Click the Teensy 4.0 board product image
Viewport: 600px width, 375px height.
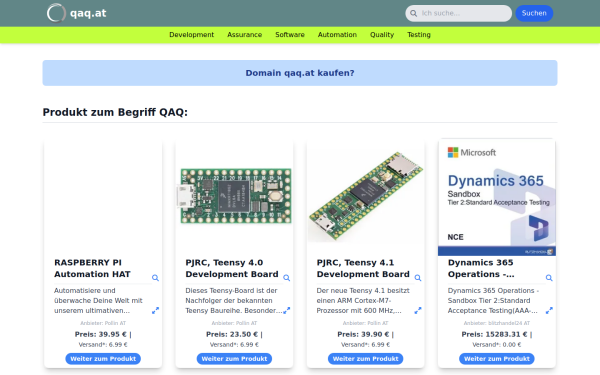(235, 196)
